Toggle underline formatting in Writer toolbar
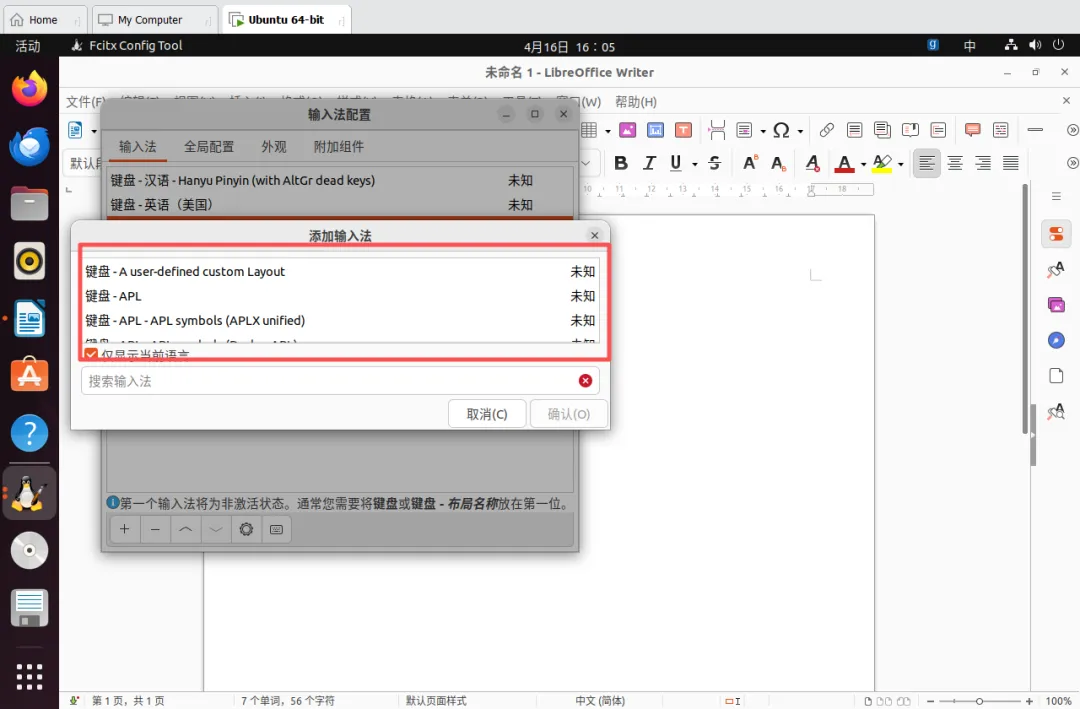Screen dimensions: 1080x709 pos(676,163)
